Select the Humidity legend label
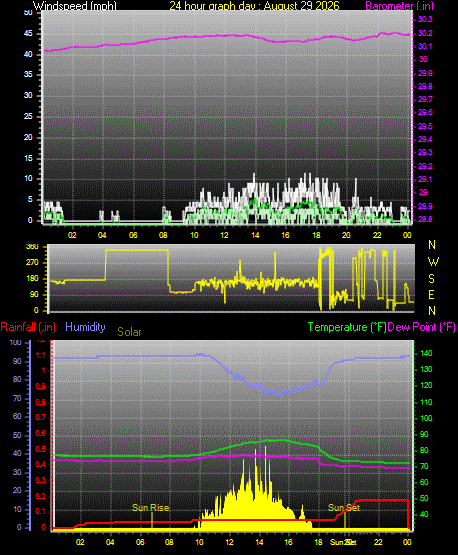The image size is (458, 555). [x=85, y=327]
